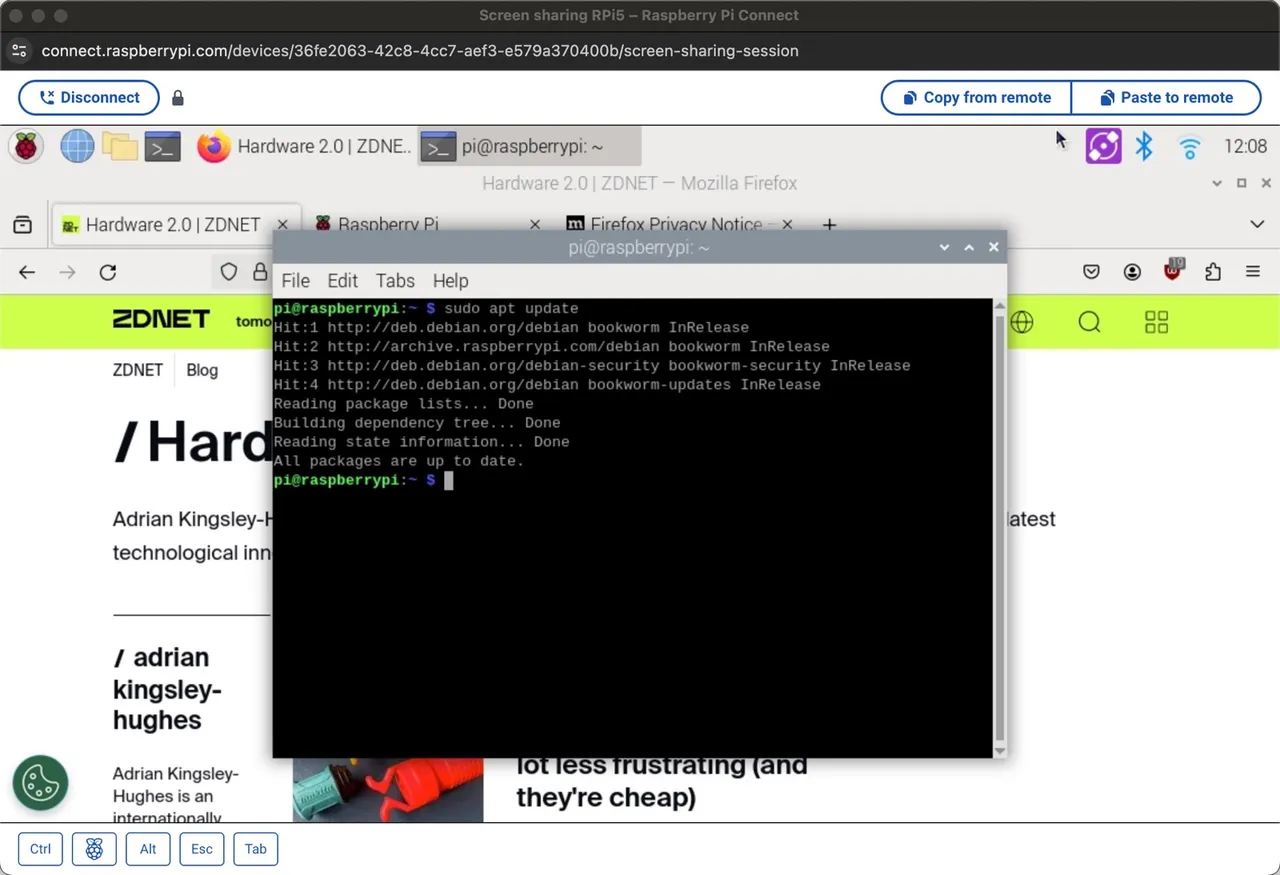Open Firefox View icon
The width and height of the screenshot is (1280, 875).
tap(22, 225)
